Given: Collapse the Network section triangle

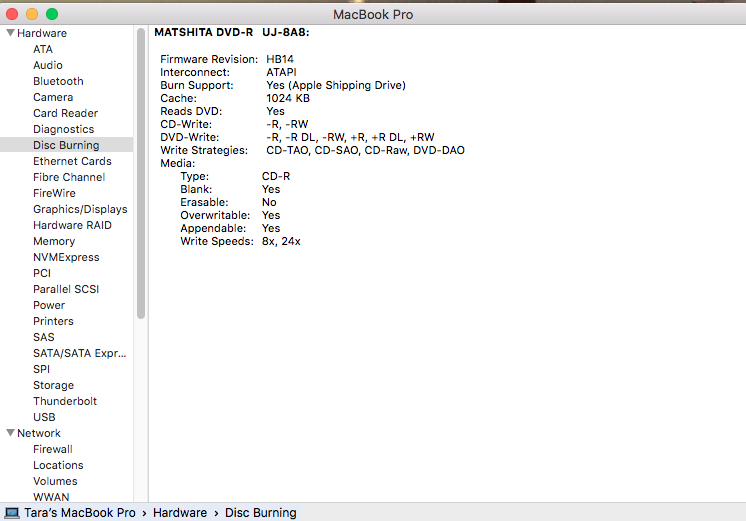Looking at the screenshot, I should pyautogui.click(x=10, y=433).
